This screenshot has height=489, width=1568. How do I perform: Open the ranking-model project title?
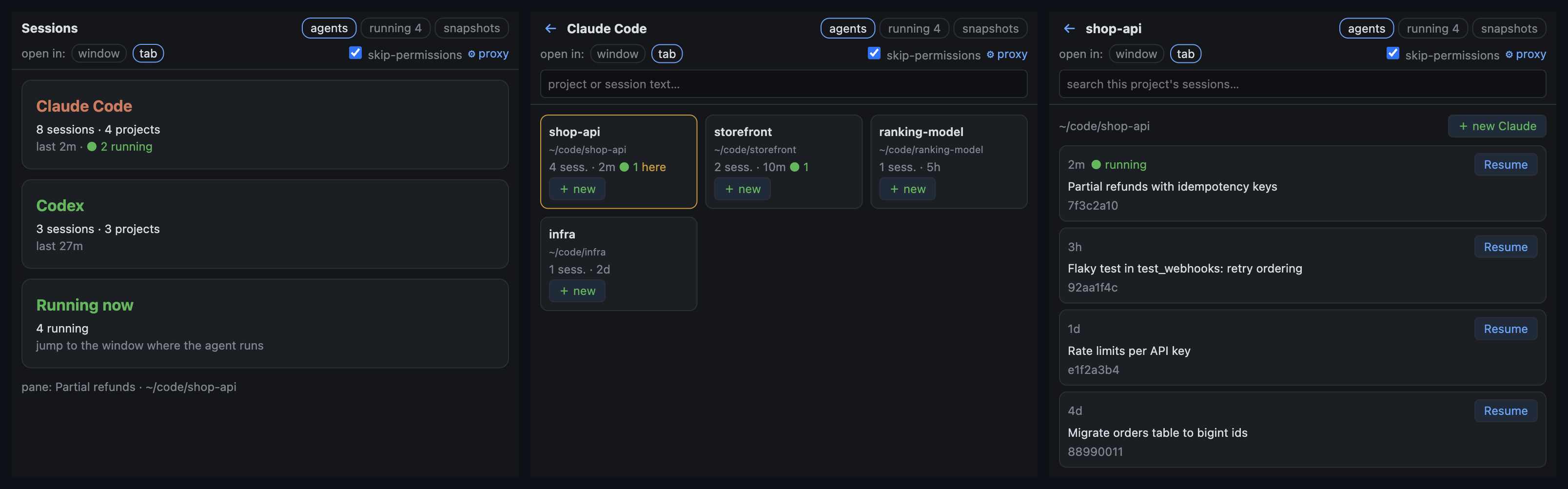921,132
